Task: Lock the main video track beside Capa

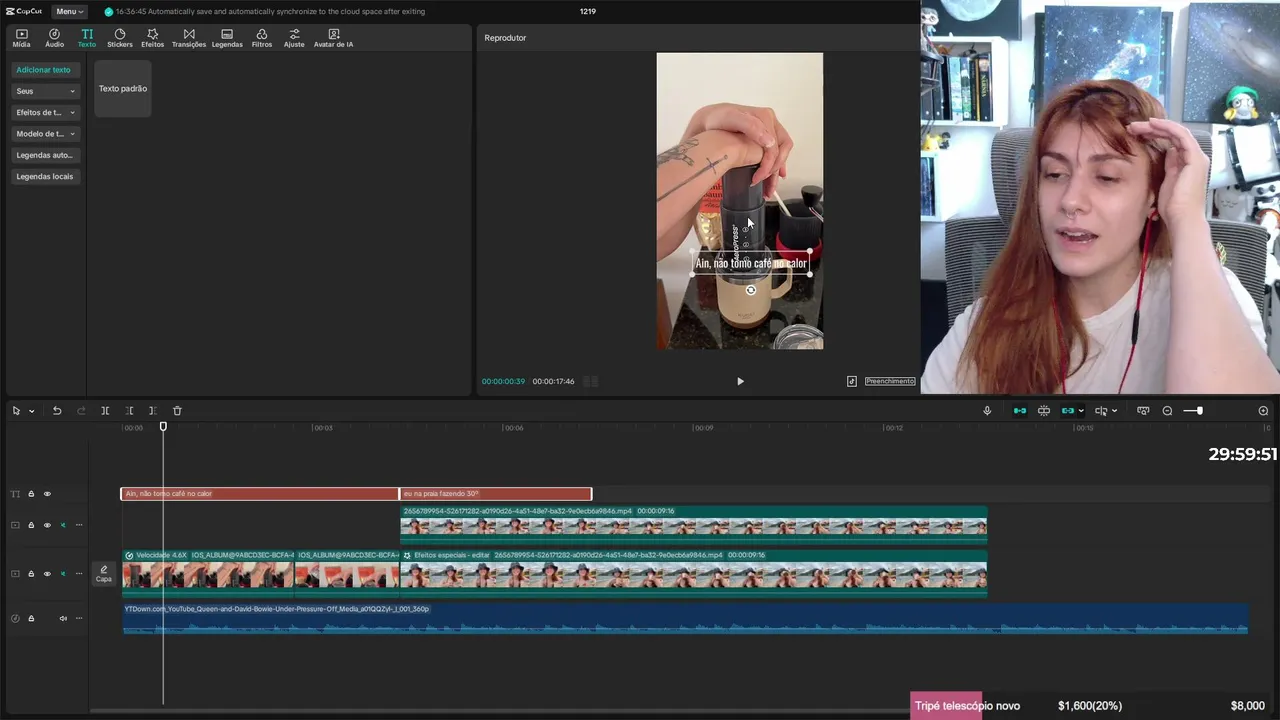Action: pyautogui.click(x=31, y=574)
